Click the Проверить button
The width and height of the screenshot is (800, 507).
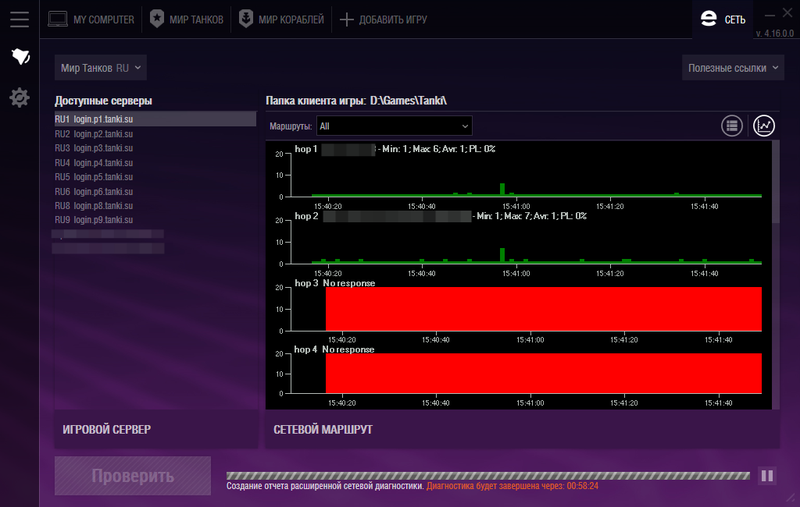[133, 476]
